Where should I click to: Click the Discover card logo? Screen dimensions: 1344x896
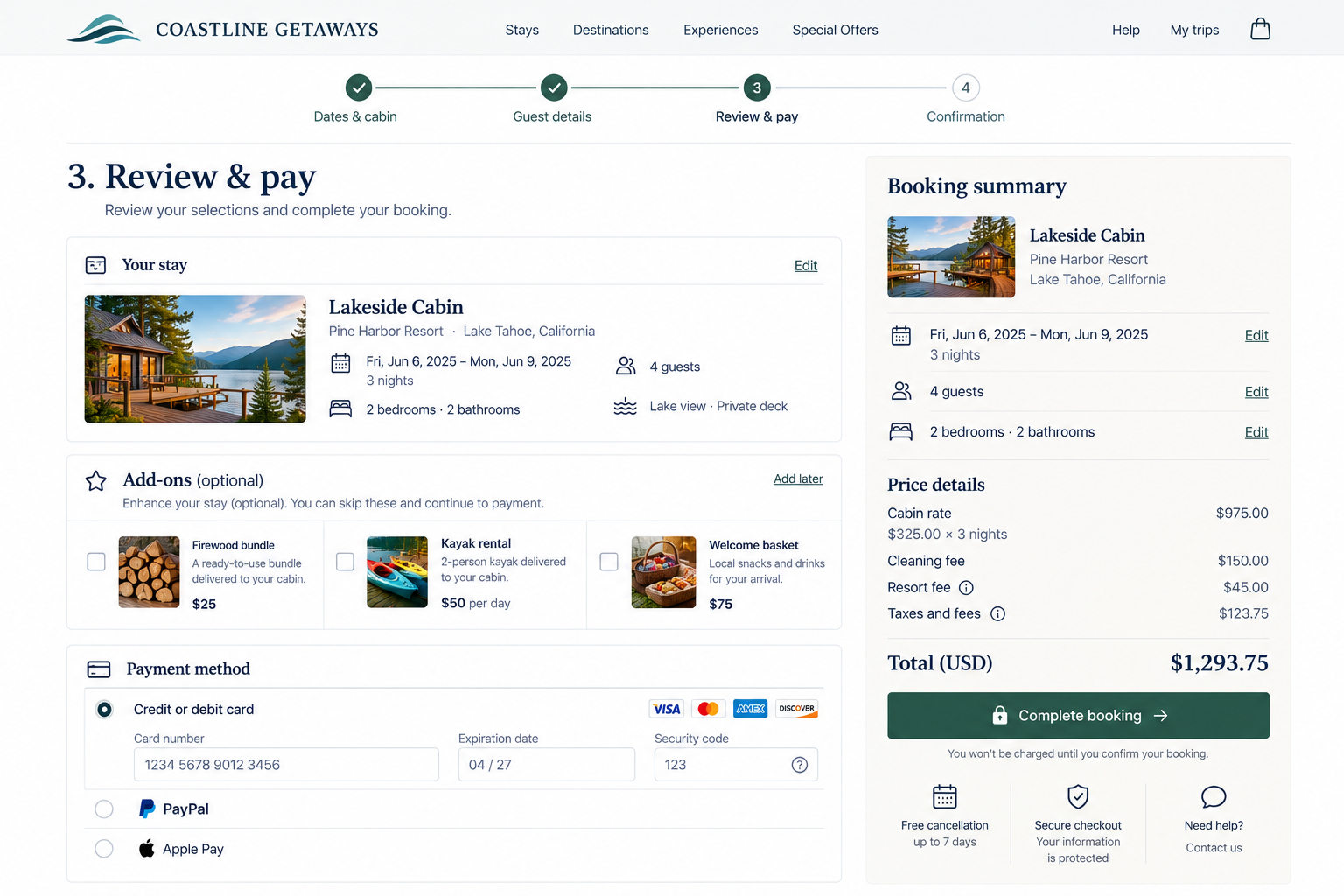(797, 709)
